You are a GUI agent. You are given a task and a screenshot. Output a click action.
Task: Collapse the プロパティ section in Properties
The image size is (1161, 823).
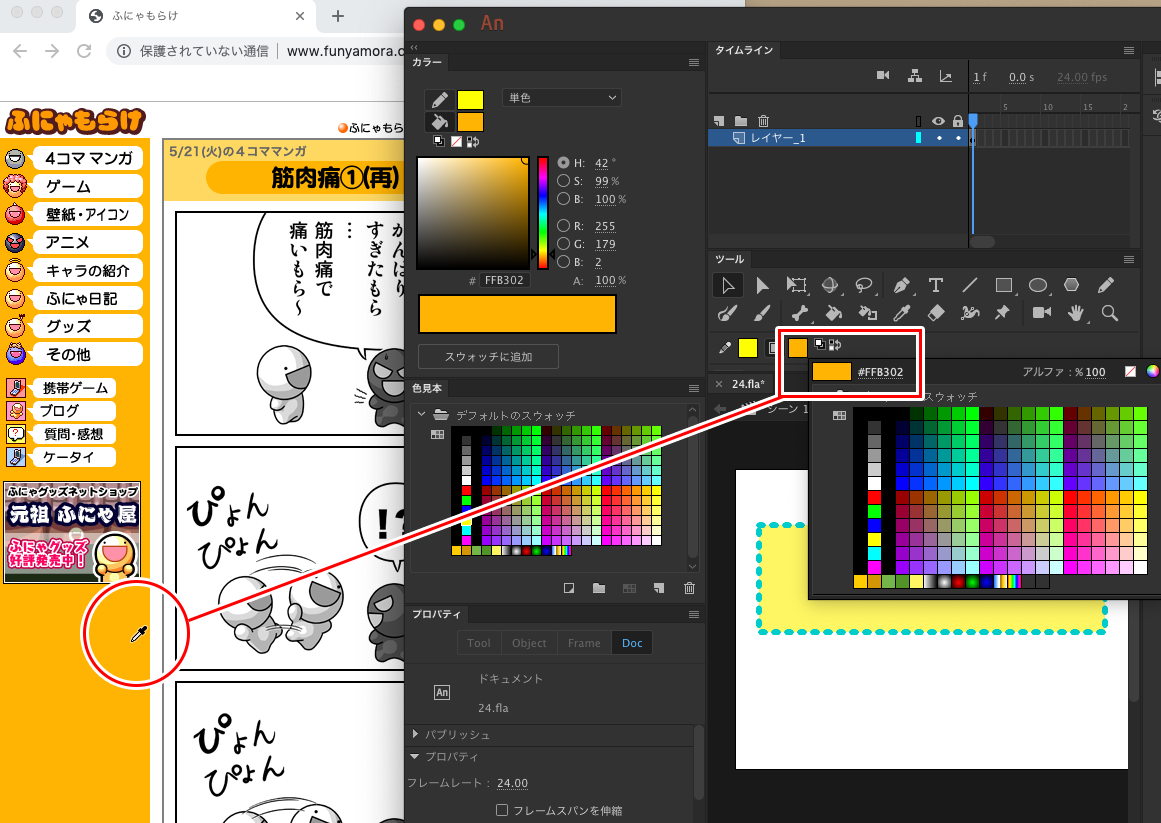coord(415,756)
